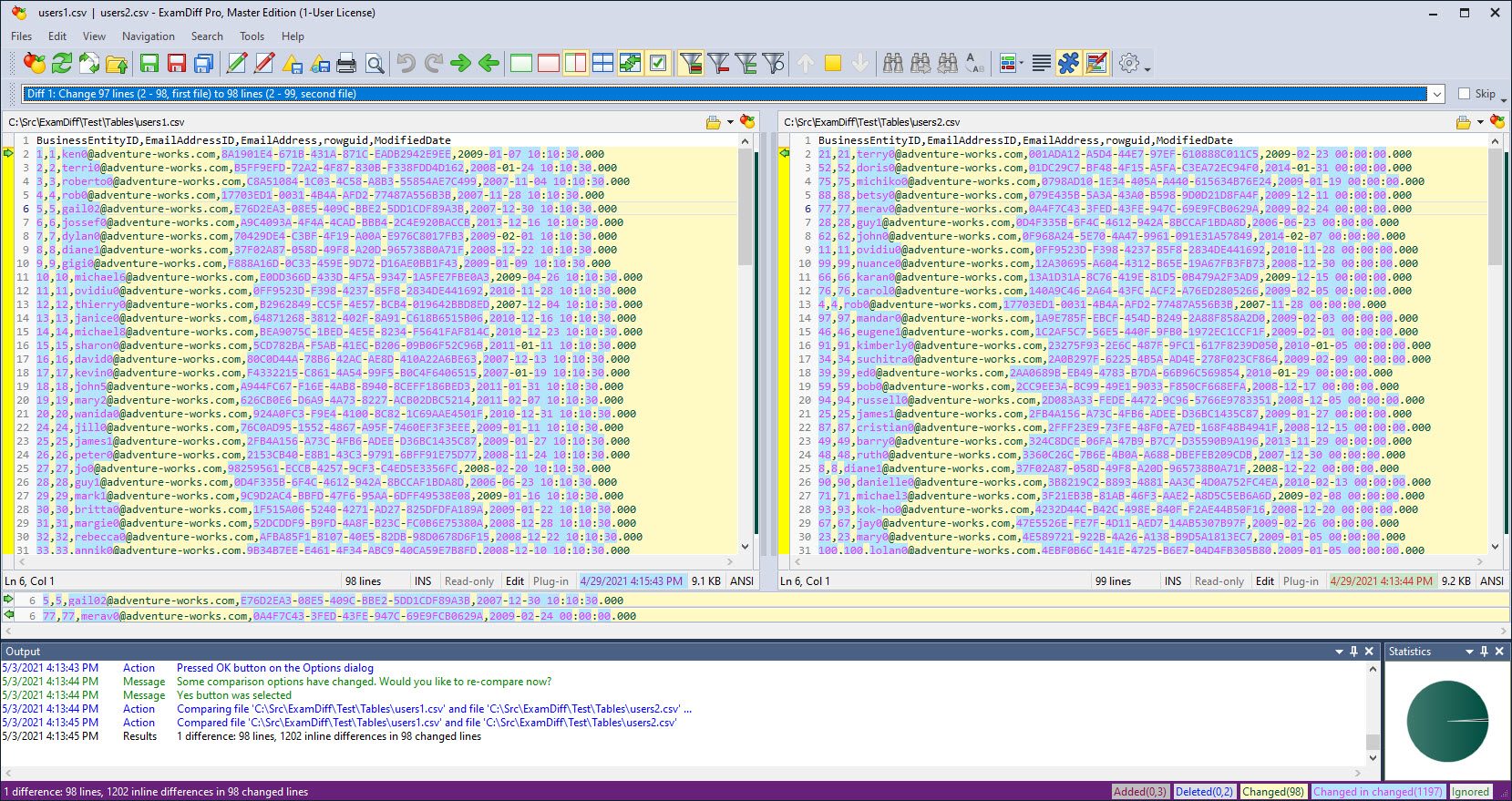Click the Find Next binoculars icon
1512x801 pixels.
tap(921, 63)
